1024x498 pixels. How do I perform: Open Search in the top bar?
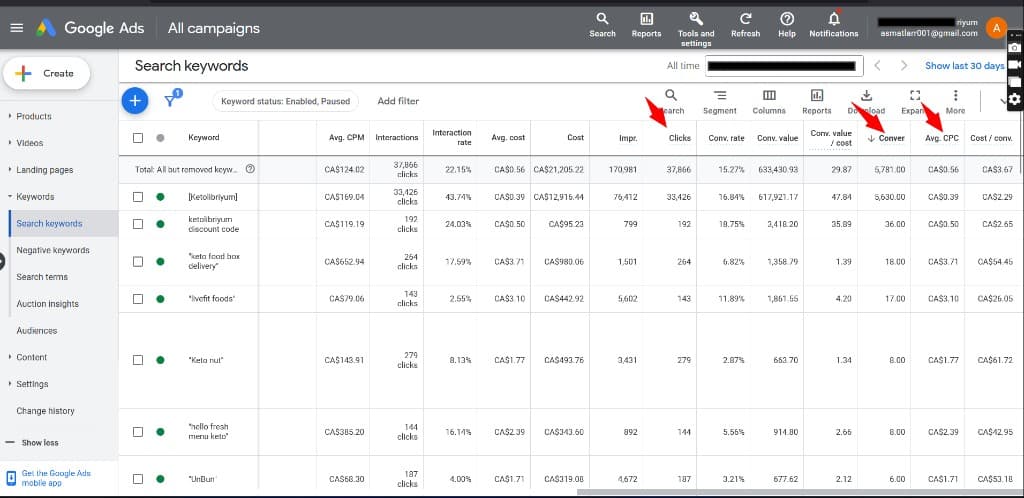602,25
